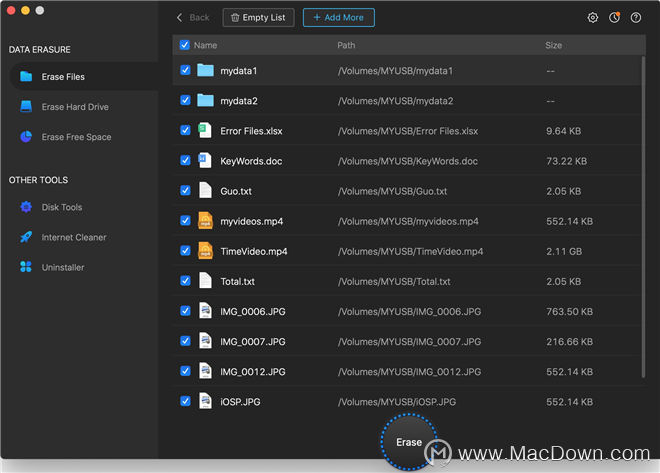Screen dimensions: 660x473
Task: Open the Erase Files section
Action: 84,77
